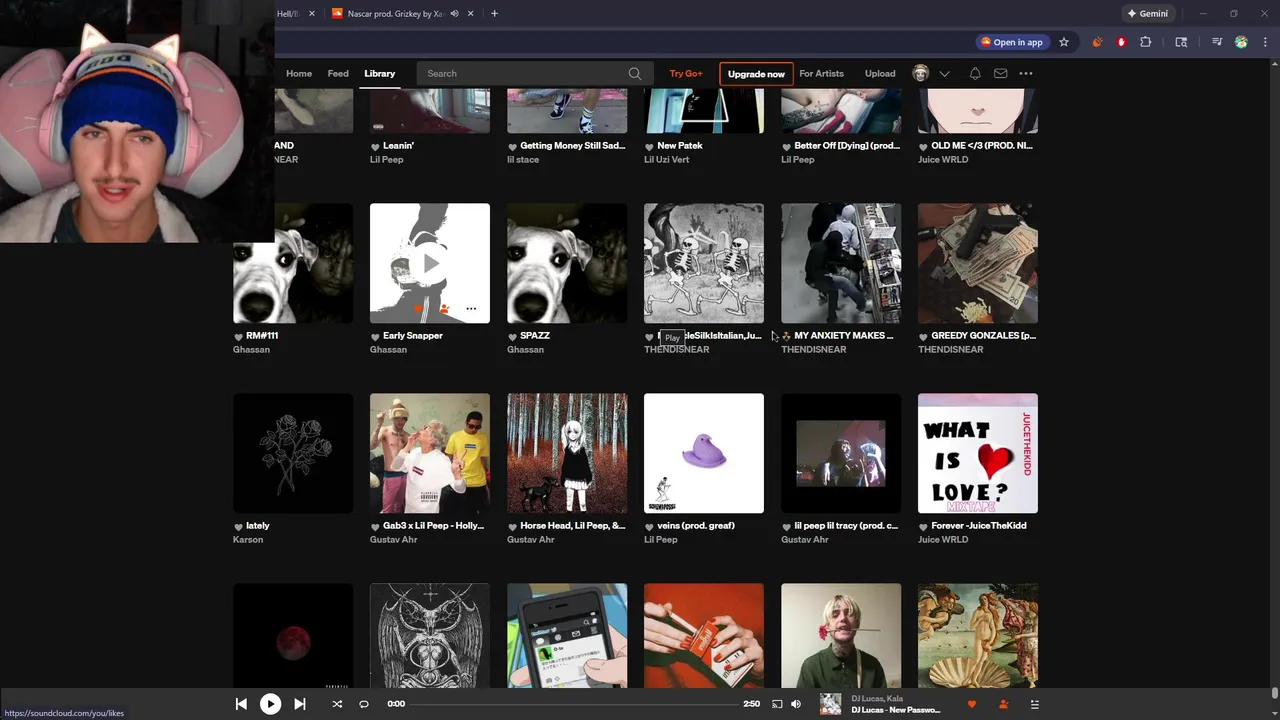
Task: Click the browser profile avatar
Action: tap(1241, 42)
